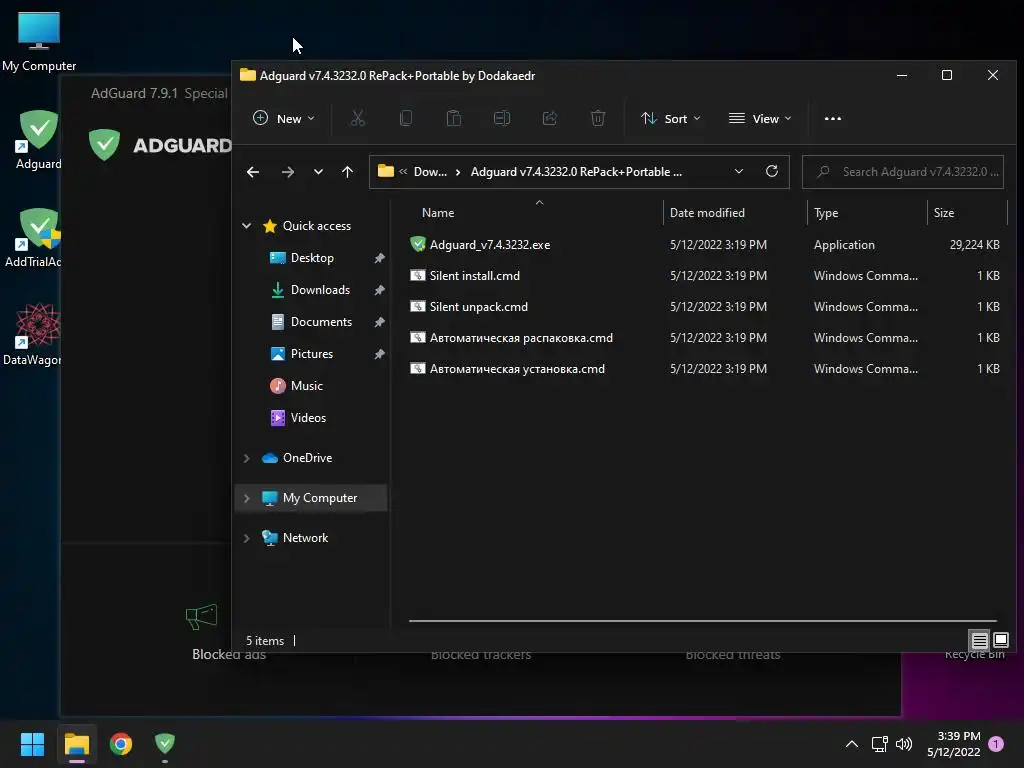
Task: Click the horizontal scrollbar in the file list
Action: click(x=702, y=620)
